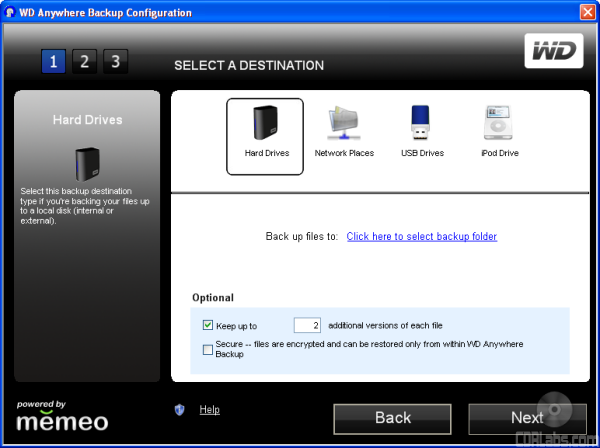Uncheck the Keep up to versions checkbox
The height and width of the screenshot is (448, 600).
pos(208,325)
